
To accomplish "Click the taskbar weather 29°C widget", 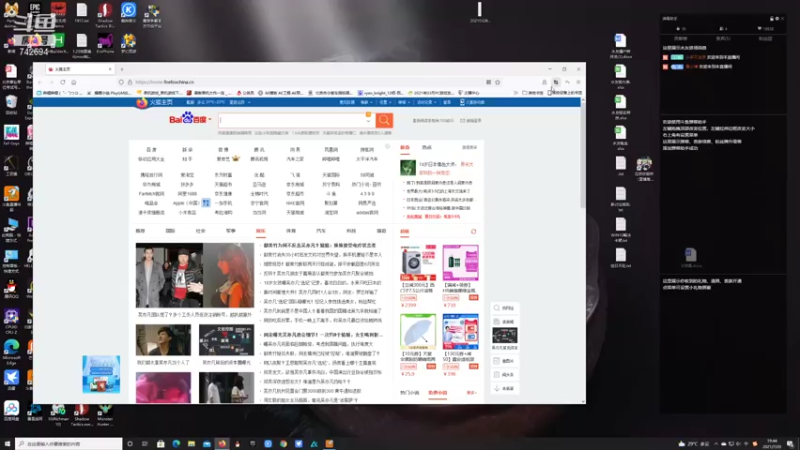I will tap(694, 444).
